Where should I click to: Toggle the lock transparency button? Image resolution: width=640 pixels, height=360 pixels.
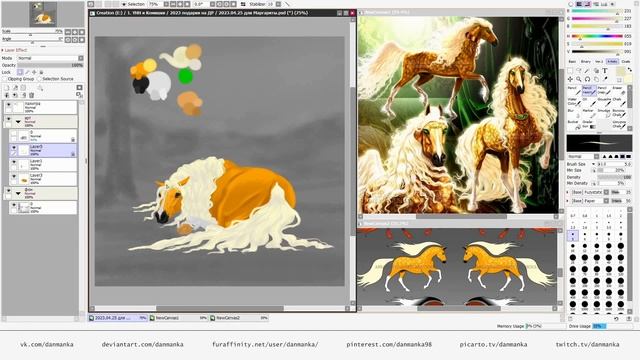click(x=20, y=72)
